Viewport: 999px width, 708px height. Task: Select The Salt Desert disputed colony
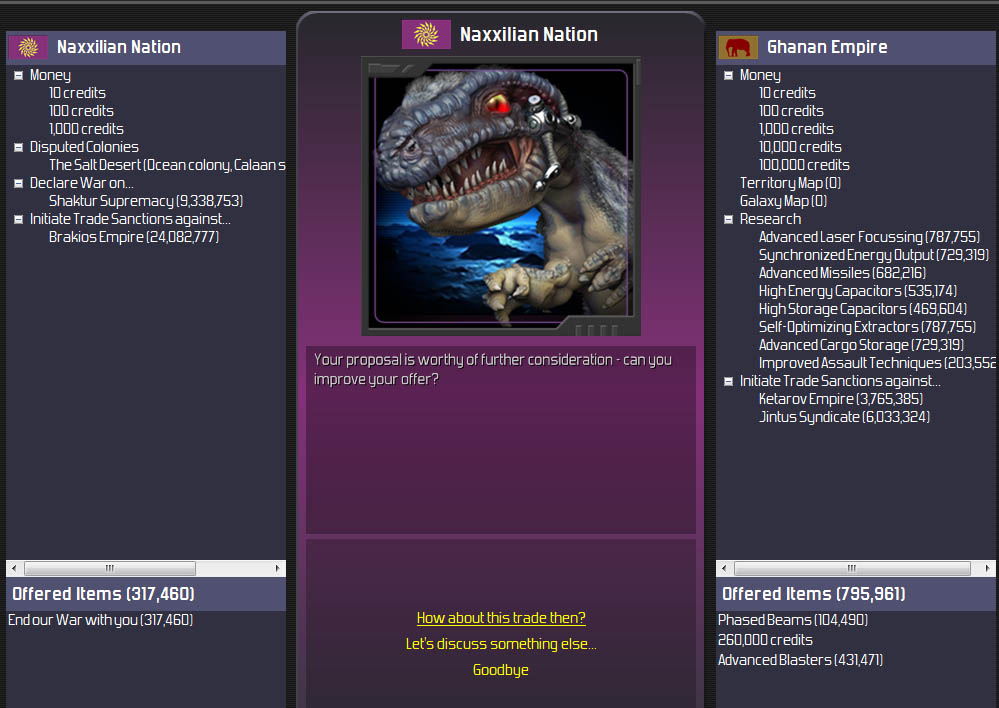point(167,165)
